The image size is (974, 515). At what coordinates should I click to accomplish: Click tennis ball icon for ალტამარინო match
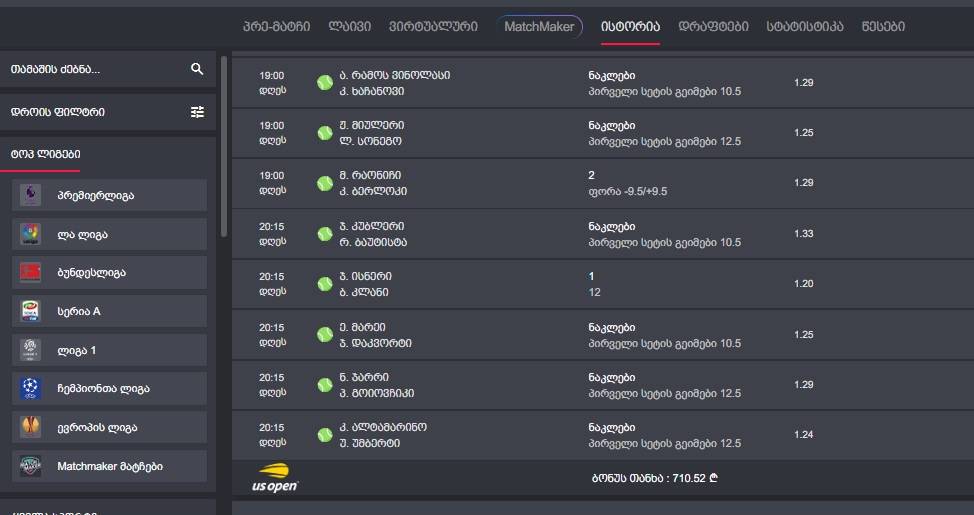coord(325,435)
